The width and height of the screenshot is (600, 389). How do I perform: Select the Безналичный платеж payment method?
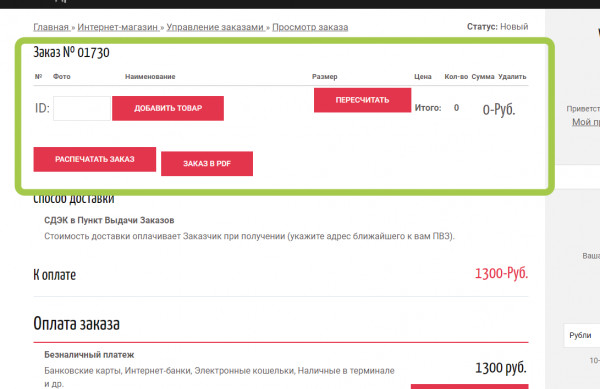89,355
